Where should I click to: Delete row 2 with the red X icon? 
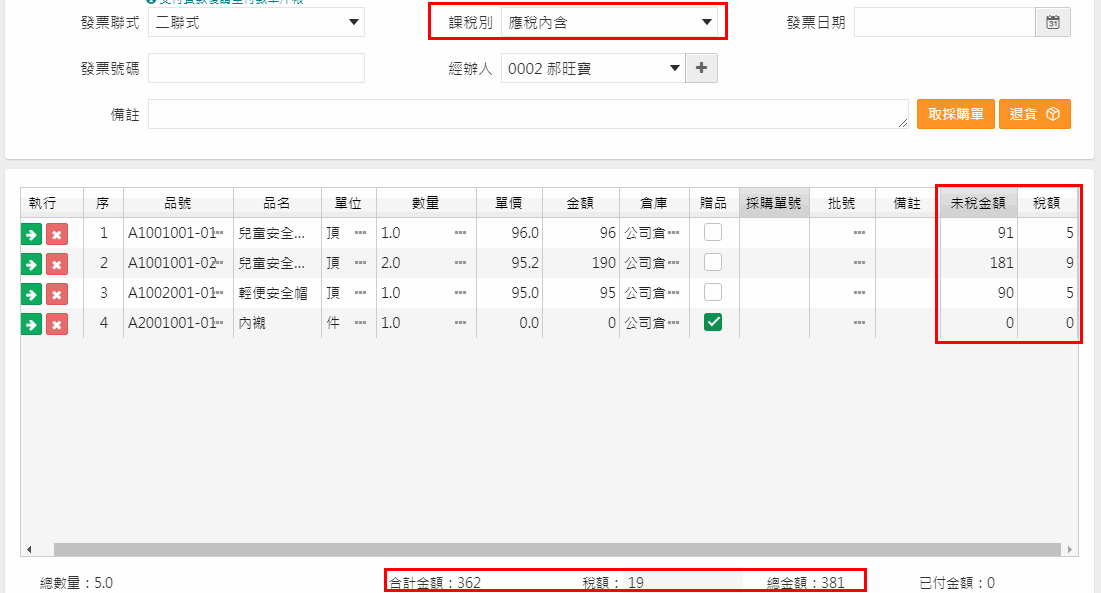57,265
